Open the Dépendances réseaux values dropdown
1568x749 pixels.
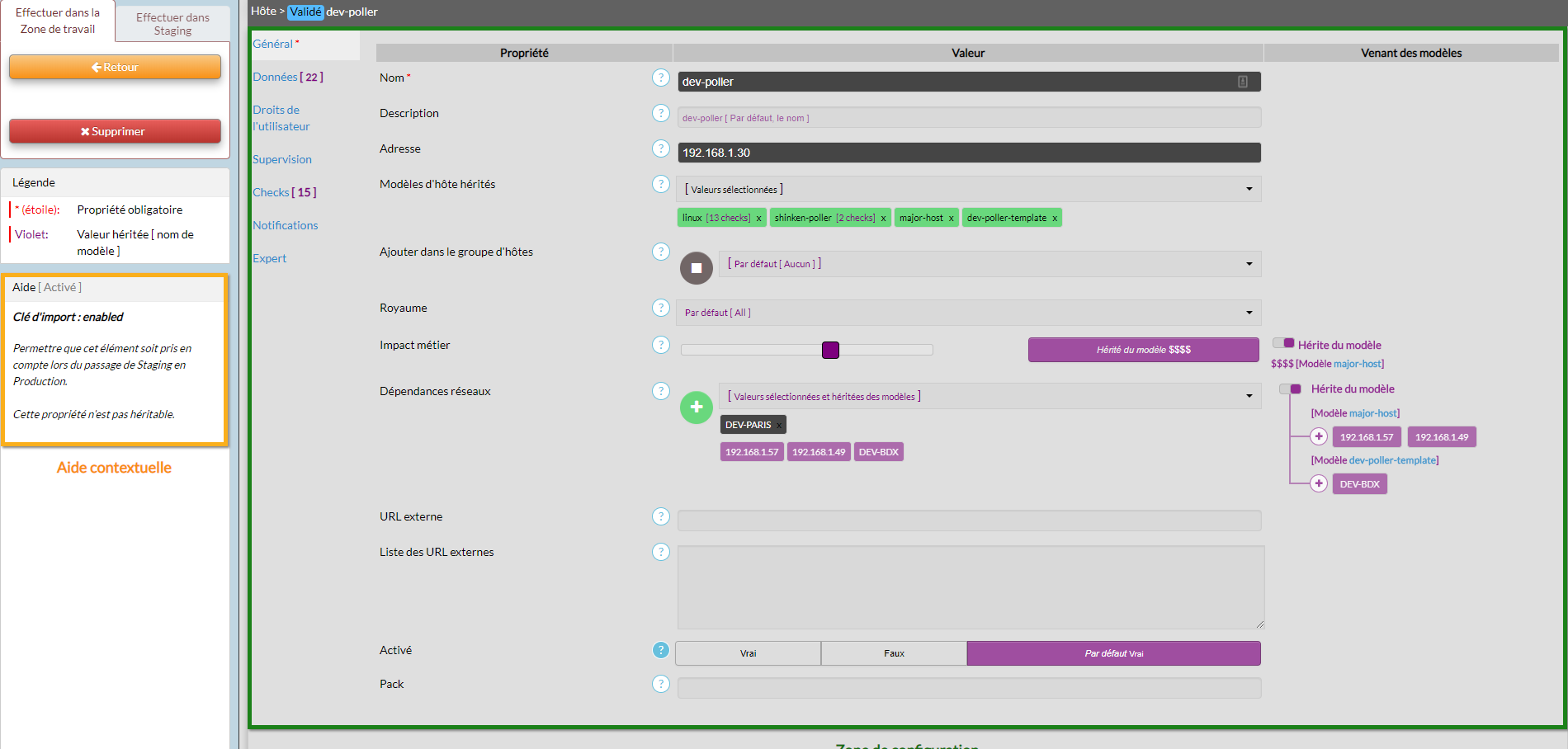[x=989, y=396]
